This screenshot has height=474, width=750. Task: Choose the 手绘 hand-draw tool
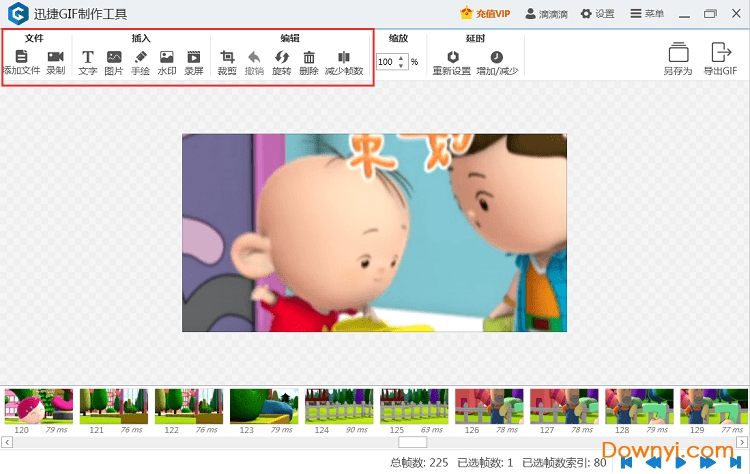coord(140,58)
